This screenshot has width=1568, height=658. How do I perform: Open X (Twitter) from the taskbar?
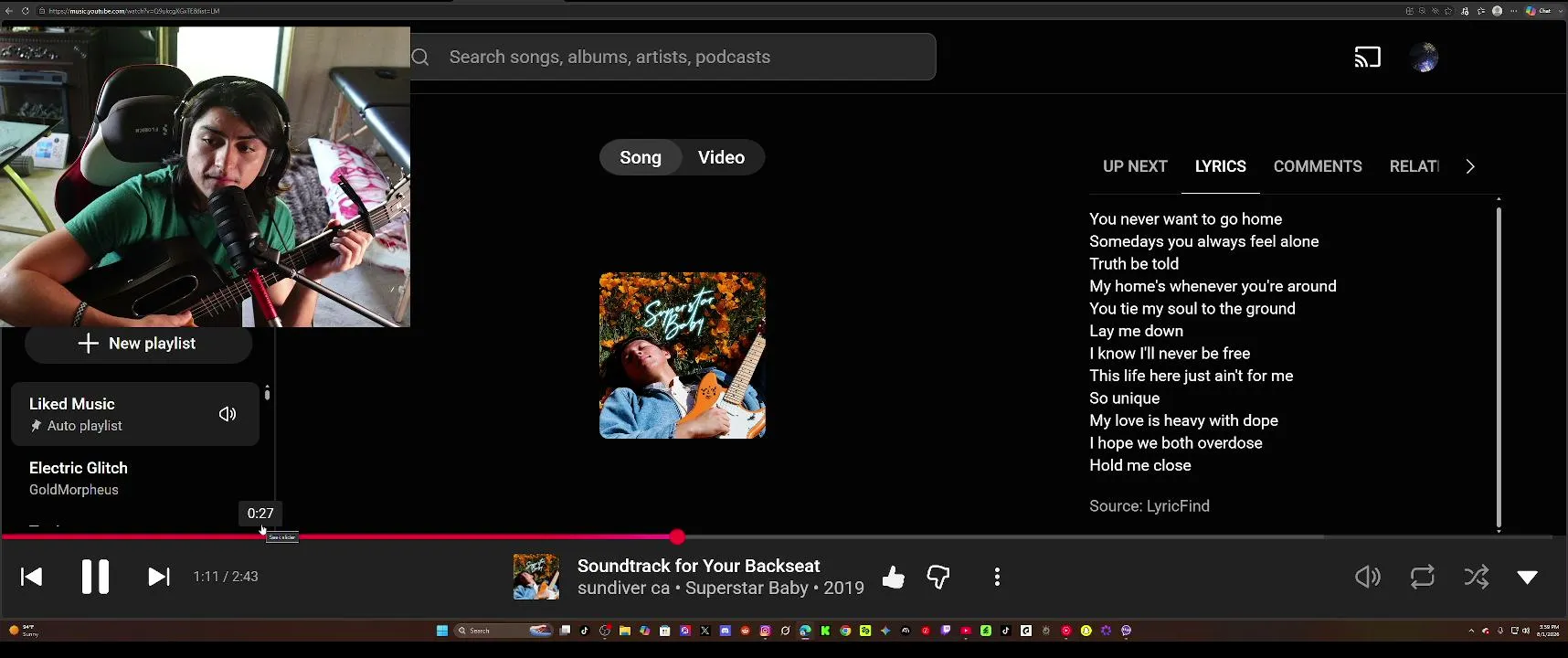705,631
